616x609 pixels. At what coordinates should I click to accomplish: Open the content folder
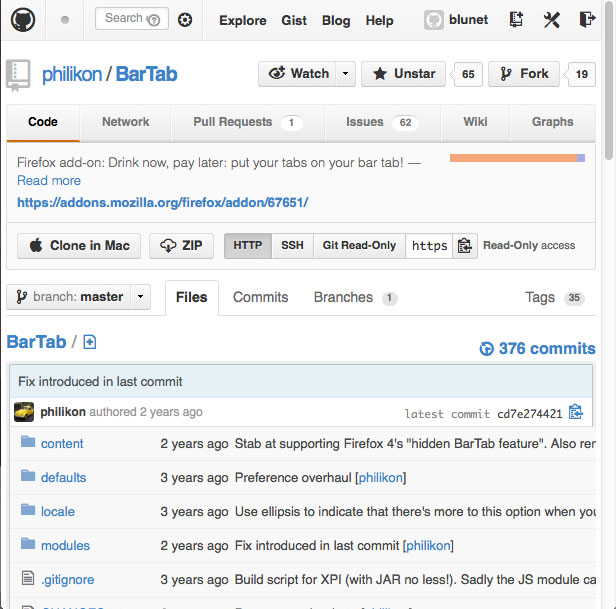point(62,444)
